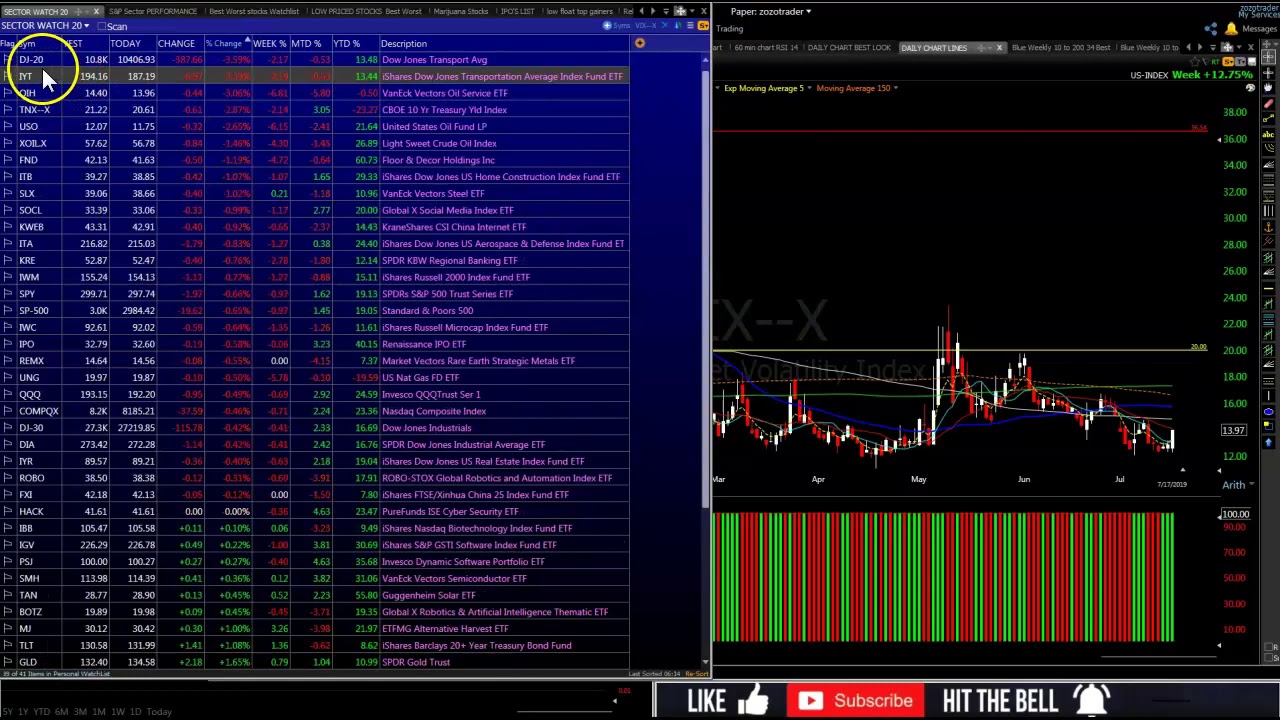This screenshot has width=1280, height=720.
Task: Switch to the IPO'S LIST tab
Action: 517,11
